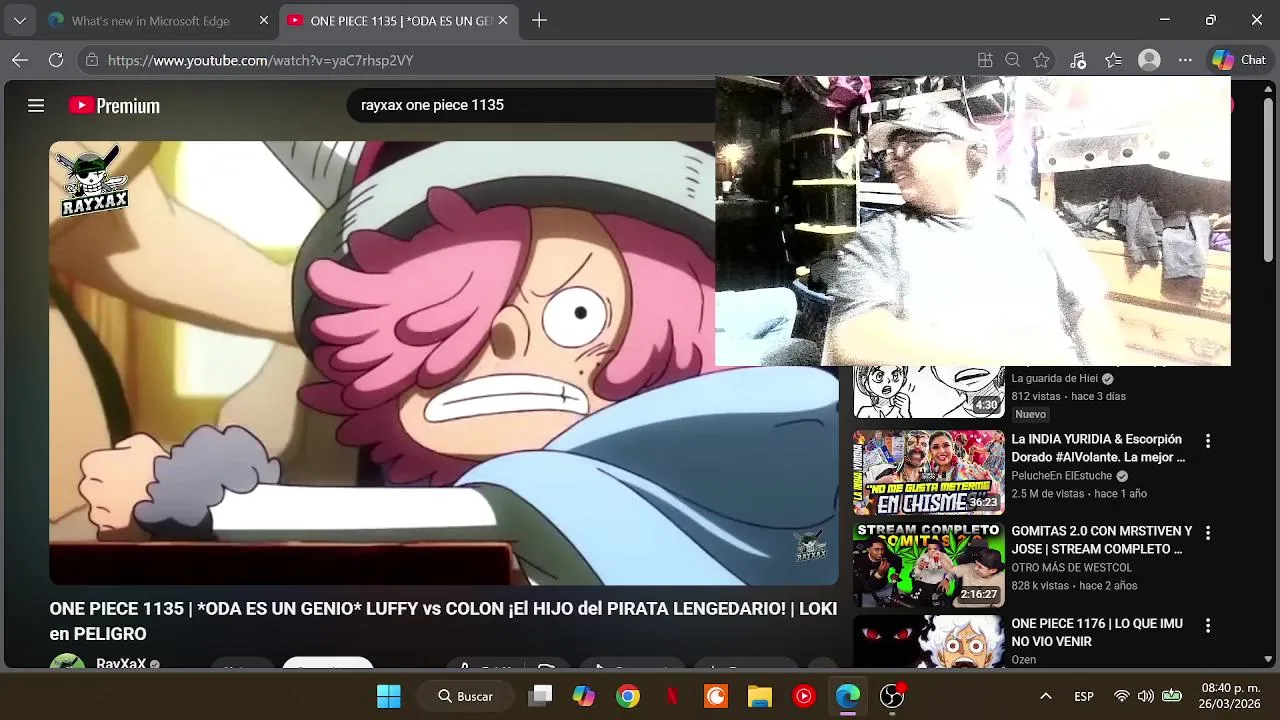Open ONE PIECE 1176 LO QUE IMU title
Viewport: 1280px width, 720px height.
[x=1096, y=632]
